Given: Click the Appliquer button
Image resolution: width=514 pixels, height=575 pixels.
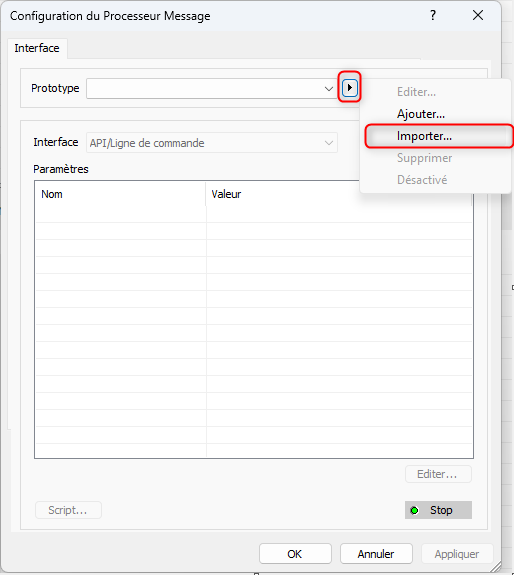Looking at the screenshot, I should coord(457,554).
